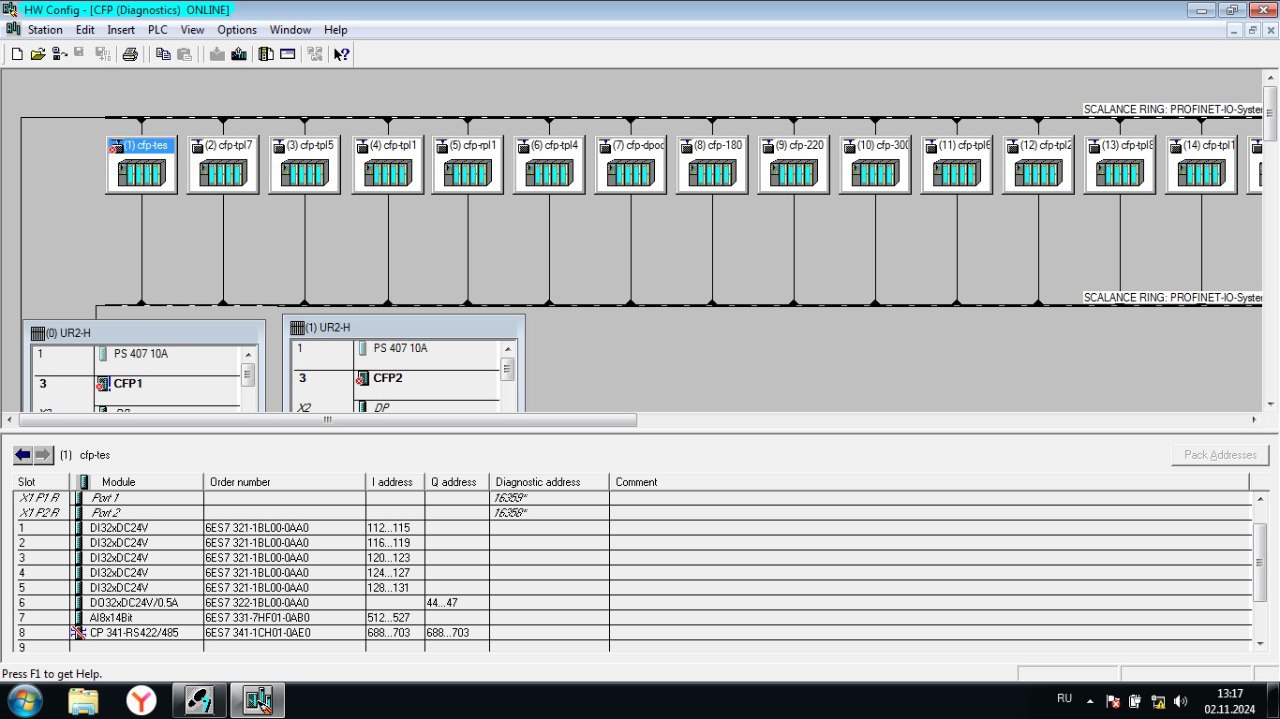
Task: Select the (8) cfp-180 device icon
Action: click(712, 164)
